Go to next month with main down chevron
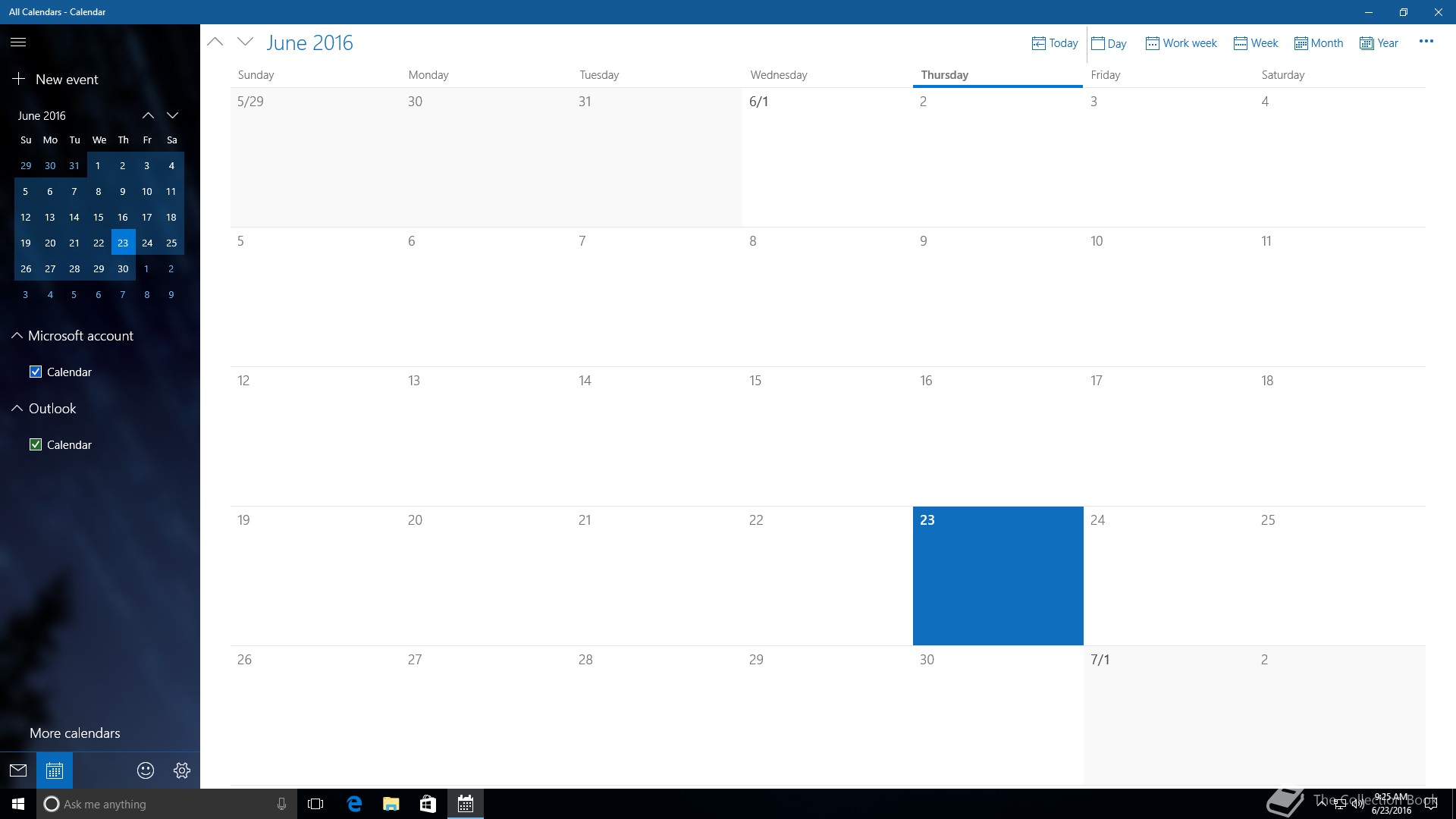 [x=245, y=42]
